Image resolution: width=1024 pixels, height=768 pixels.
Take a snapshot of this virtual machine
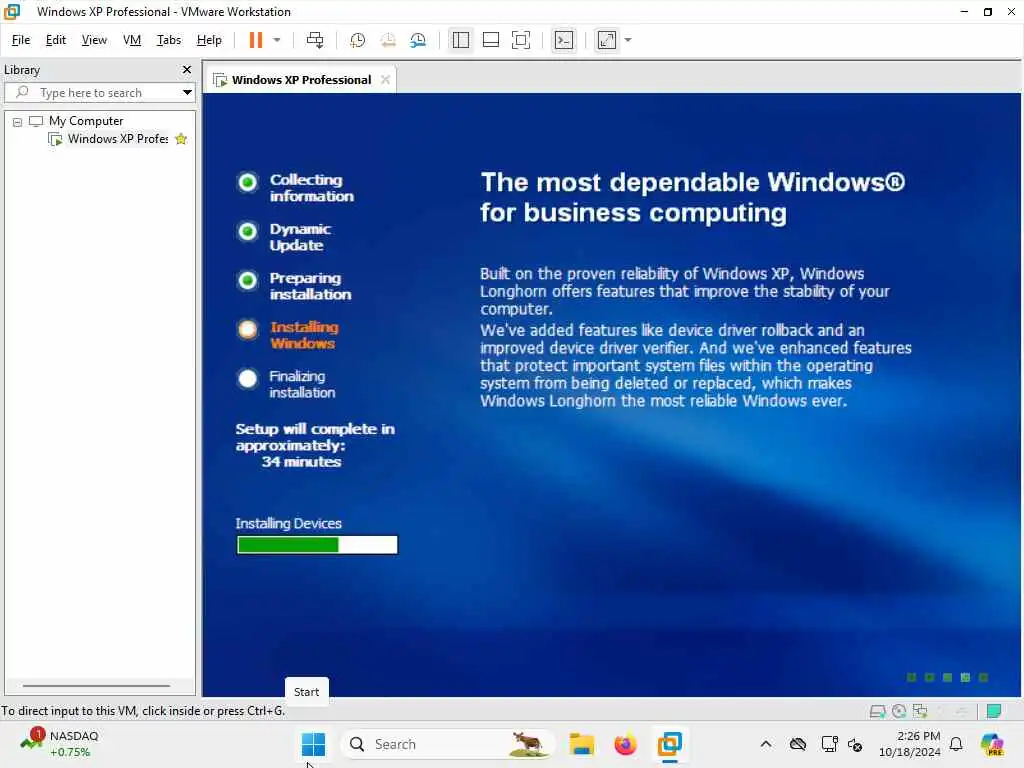pyautogui.click(x=357, y=40)
